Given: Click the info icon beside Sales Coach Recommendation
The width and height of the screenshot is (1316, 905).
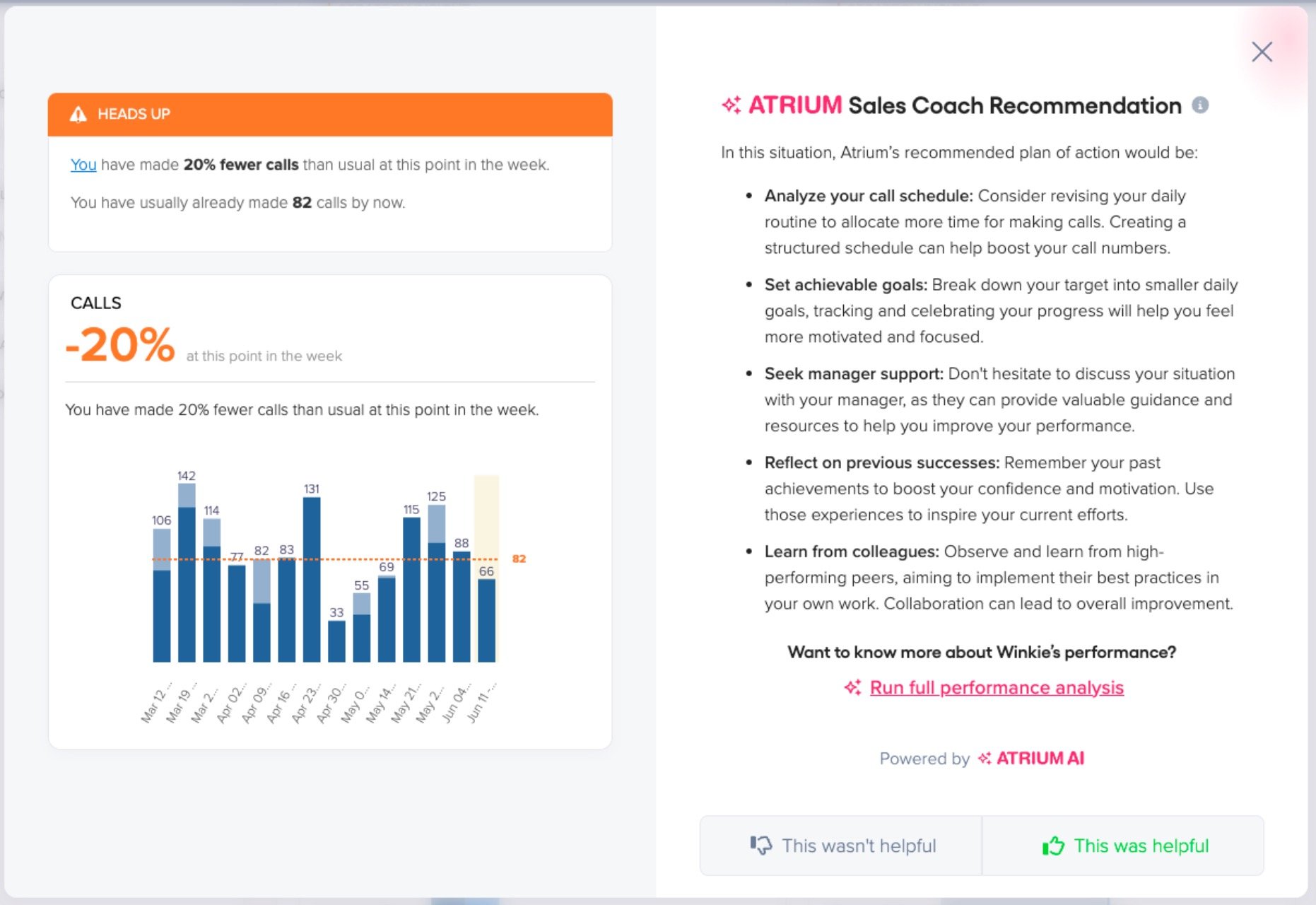Looking at the screenshot, I should pyautogui.click(x=1202, y=105).
